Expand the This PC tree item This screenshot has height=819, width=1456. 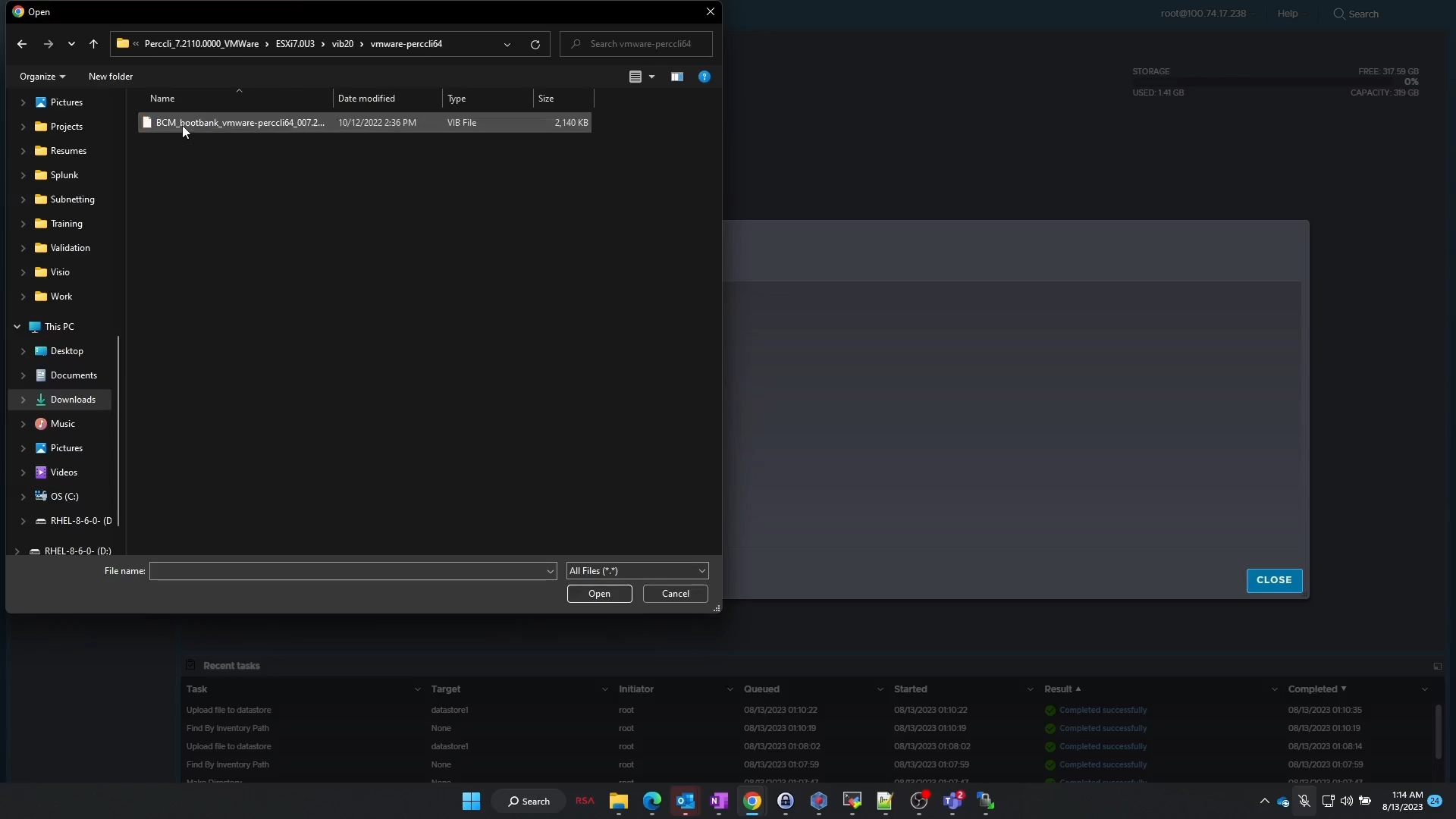click(x=16, y=326)
